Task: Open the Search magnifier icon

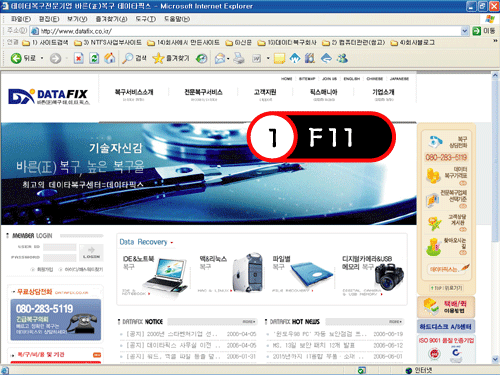Action: tap(127, 58)
